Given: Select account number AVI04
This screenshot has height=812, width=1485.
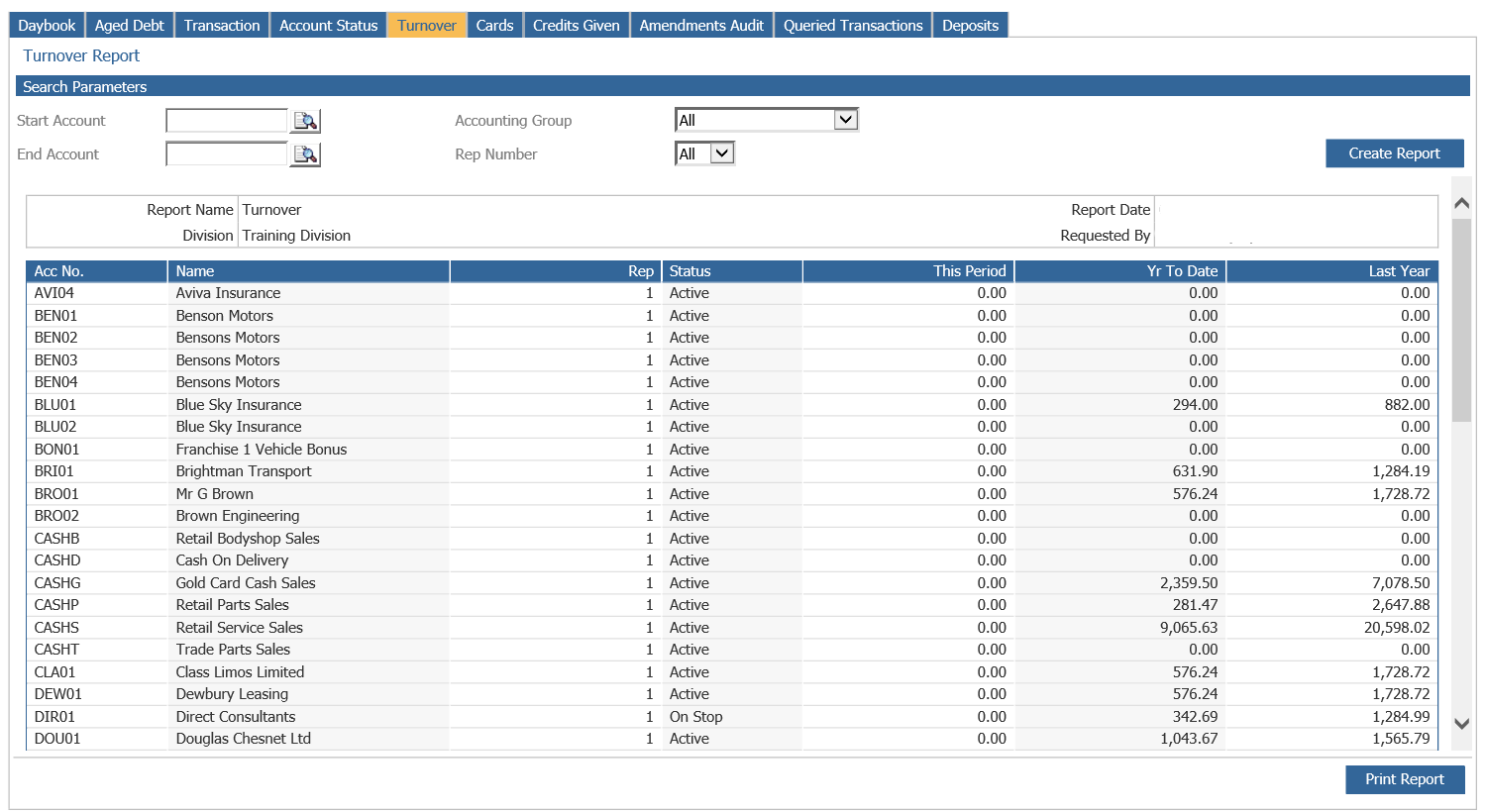Looking at the screenshot, I should pos(54,293).
